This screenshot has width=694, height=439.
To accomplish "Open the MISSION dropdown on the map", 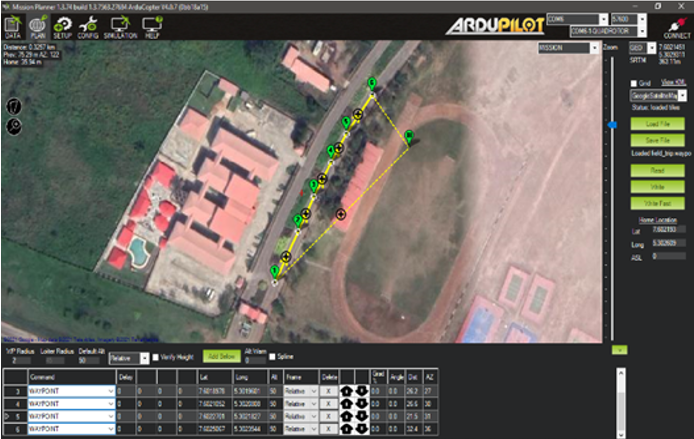I will [x=594, y=48].
